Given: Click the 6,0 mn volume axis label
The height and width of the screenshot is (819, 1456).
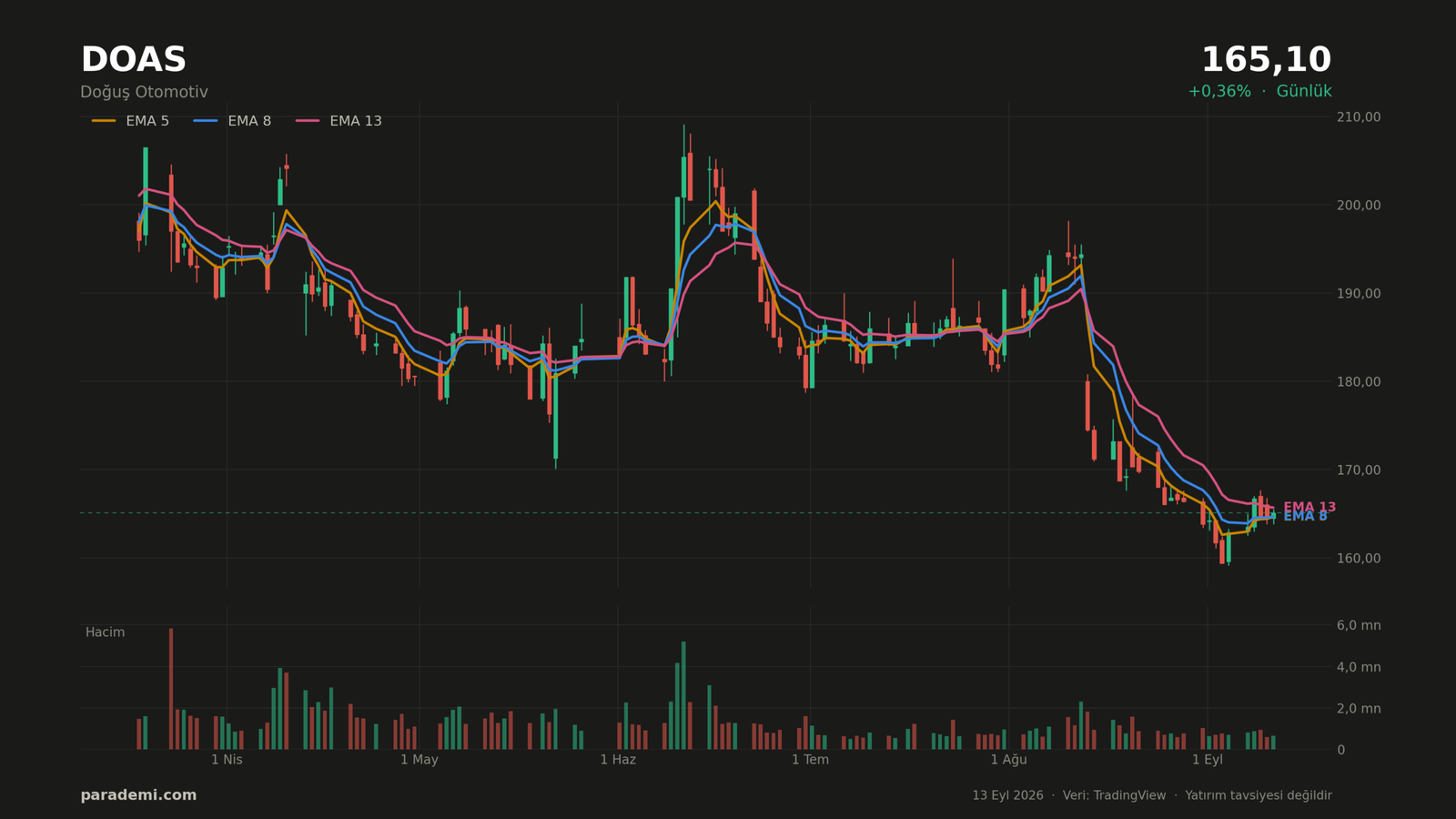Looking at the screenshot, I should [1358, 625].
